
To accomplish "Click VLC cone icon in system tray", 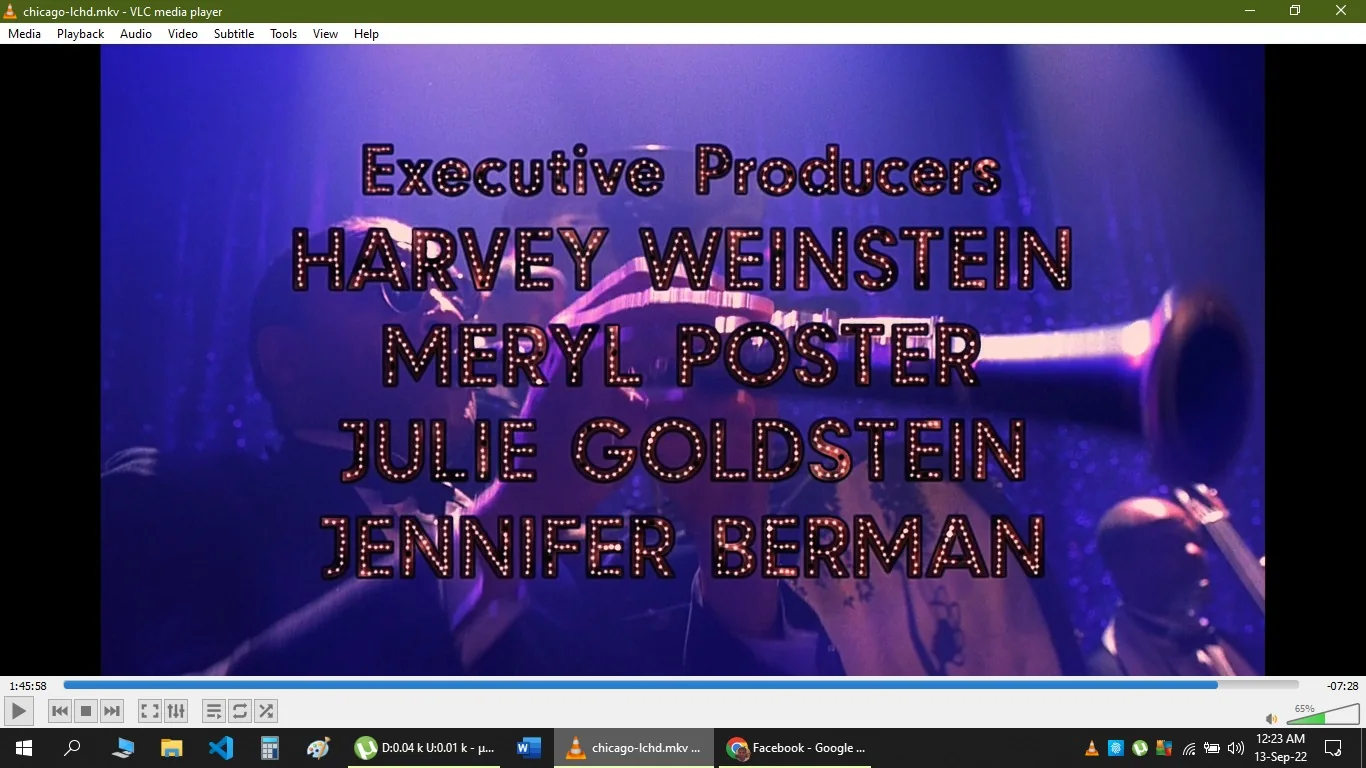I will (1092, 748).
